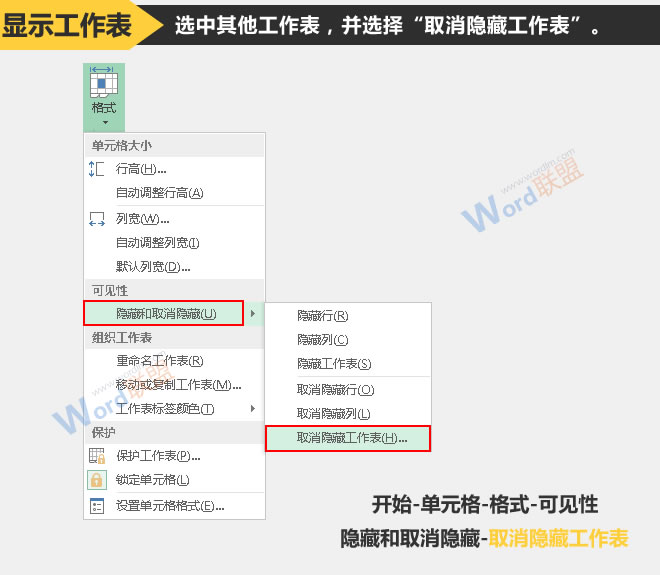660x575 pixels.
Task: Click the 锁定单元格 padlock icon
Action: (x=97, y=480)
